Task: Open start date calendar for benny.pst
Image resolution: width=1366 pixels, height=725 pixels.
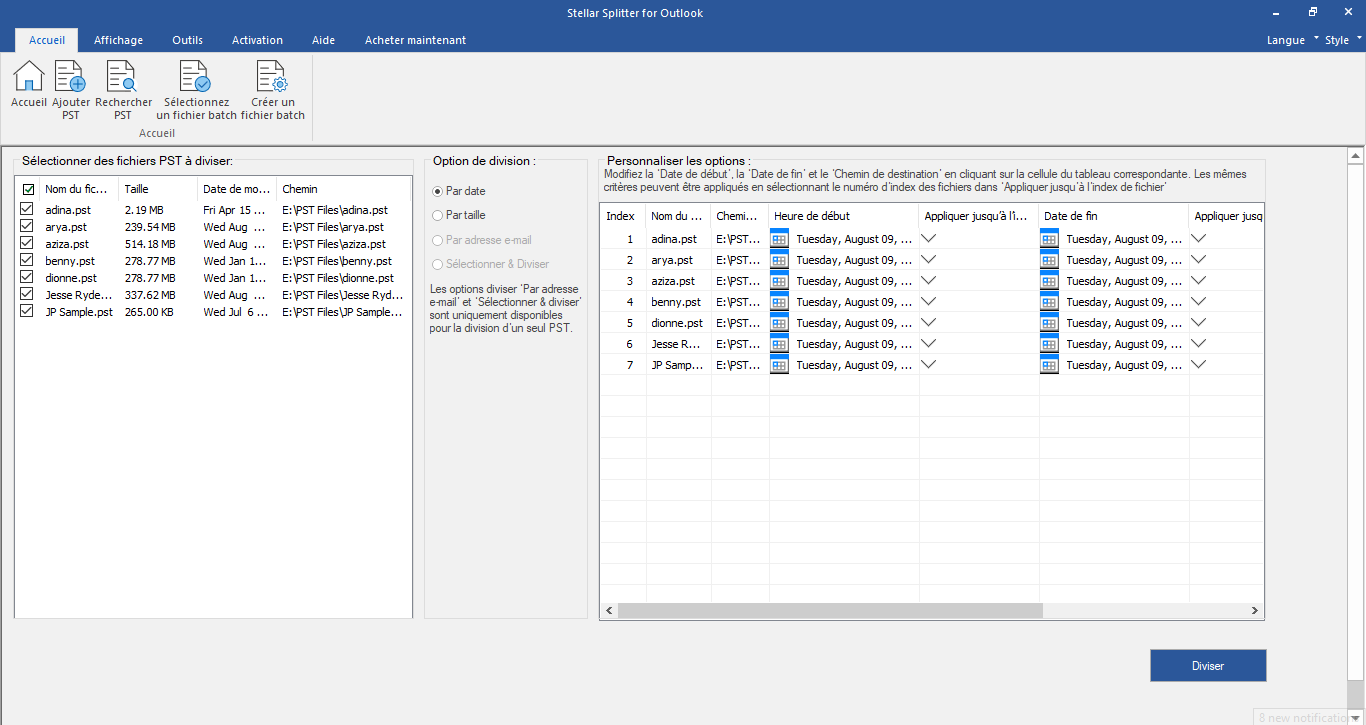Action: click(780, 302)
